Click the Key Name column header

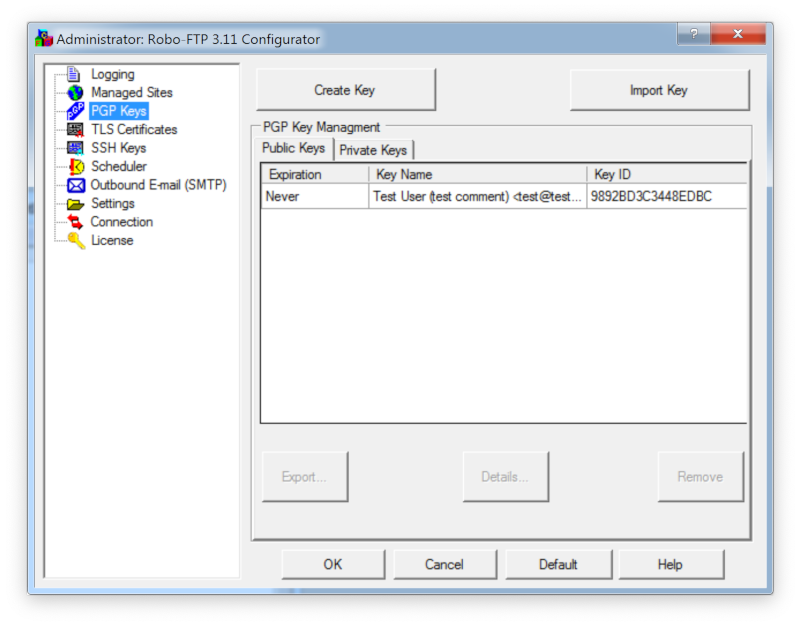(477, 174)
